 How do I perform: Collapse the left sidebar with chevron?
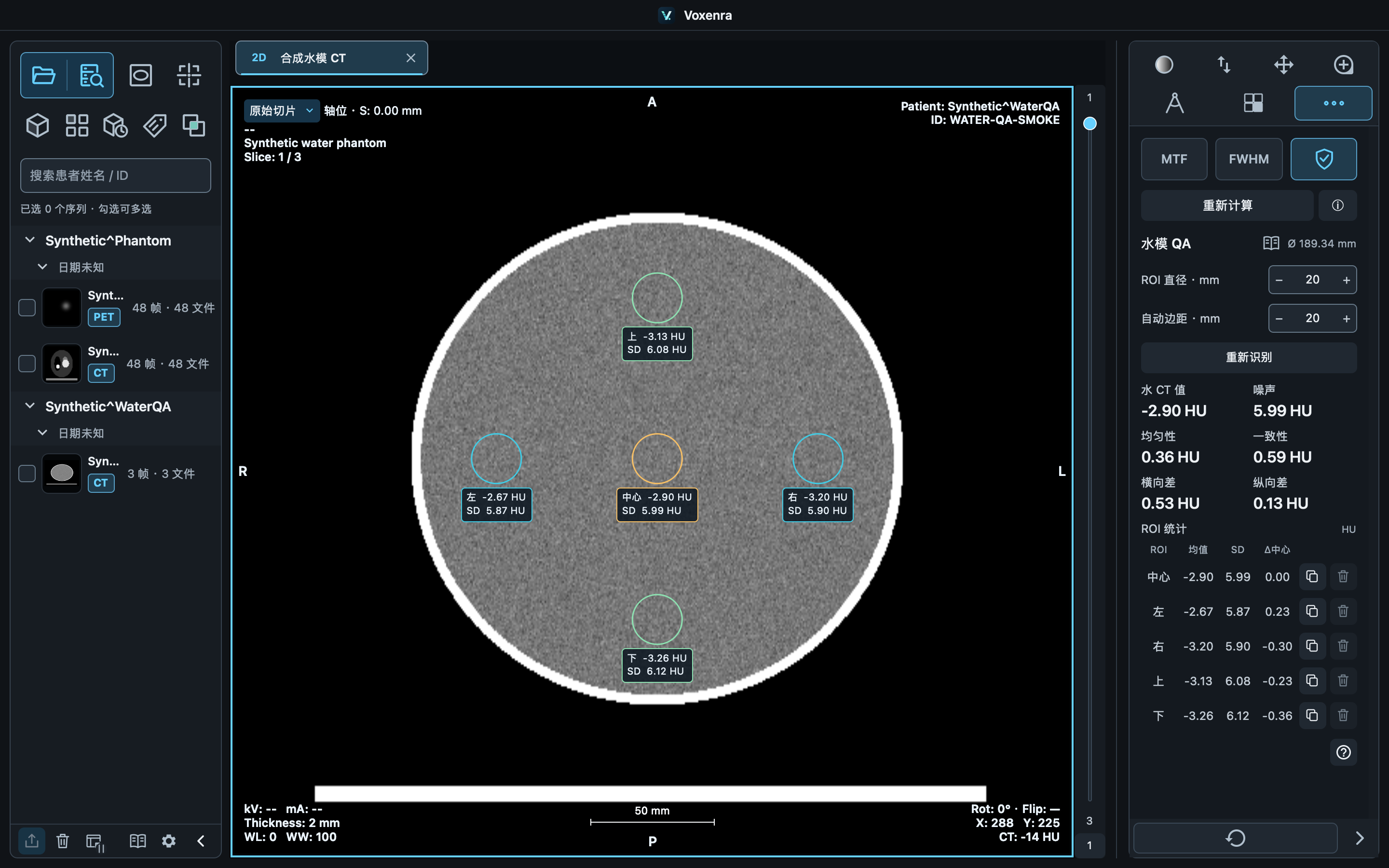201,841
